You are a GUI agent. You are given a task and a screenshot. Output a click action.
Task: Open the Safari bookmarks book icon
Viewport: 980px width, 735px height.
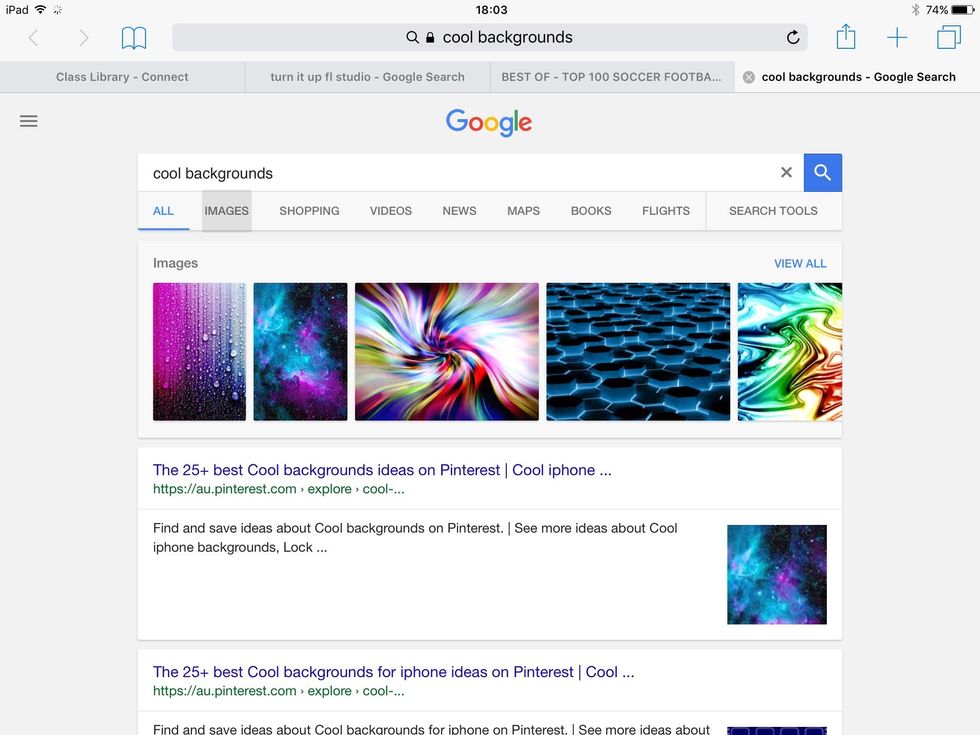134,38
